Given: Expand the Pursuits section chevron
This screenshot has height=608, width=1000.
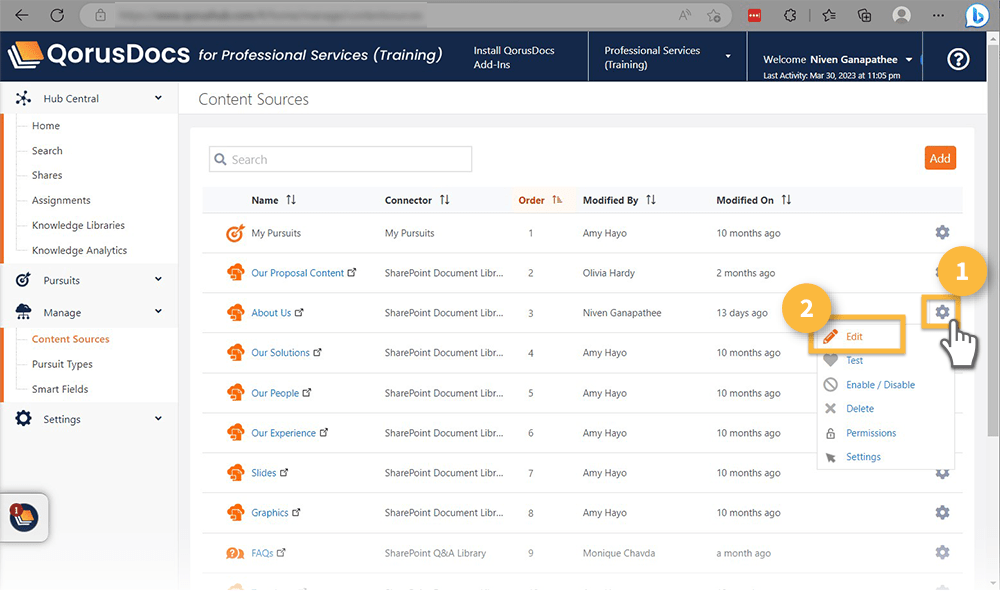Looking at the screenshot, I should [x=158, y=279].
